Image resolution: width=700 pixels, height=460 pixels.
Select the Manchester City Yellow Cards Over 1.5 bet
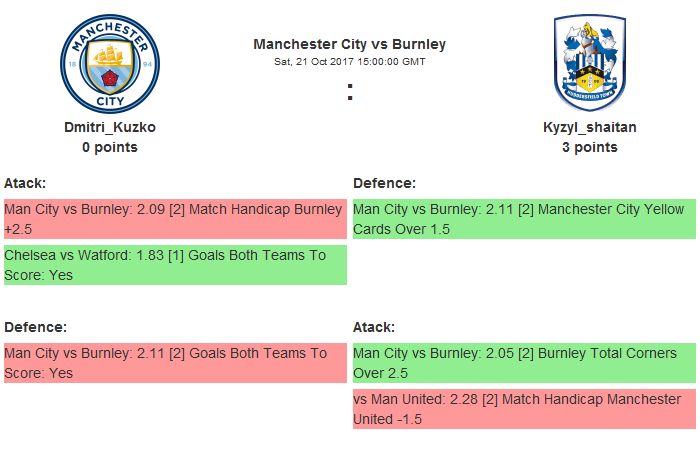[524, 219]
